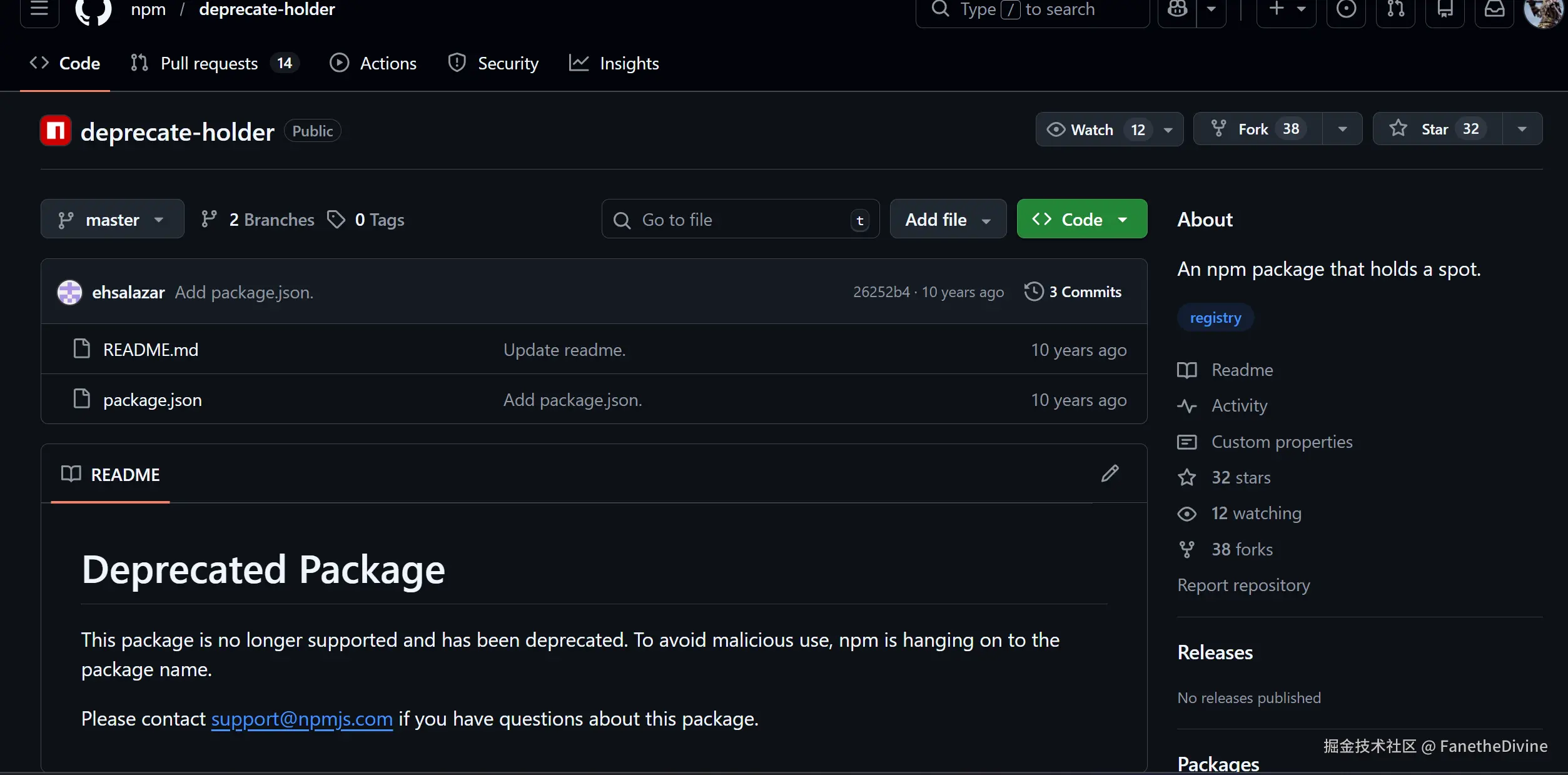Click the GitHub logo icon
This screenshot has height=775, width=1568.
93,10
